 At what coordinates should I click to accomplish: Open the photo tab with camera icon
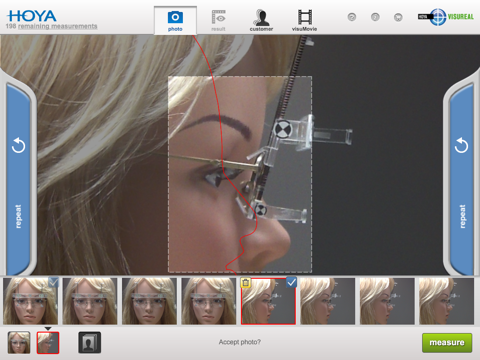coord(175,20)
